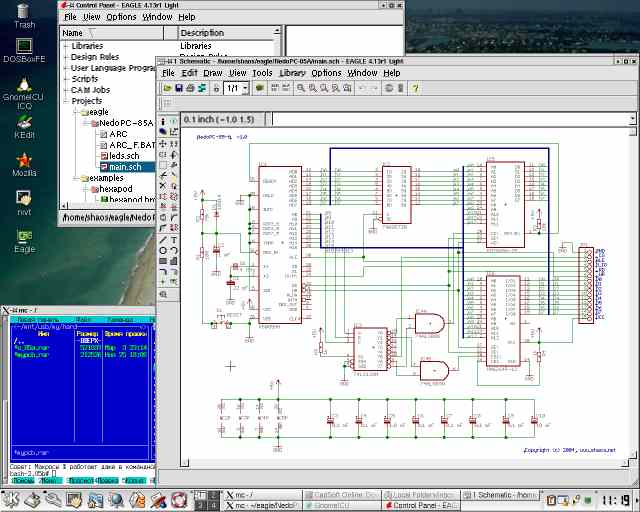Click the magnifier Zoom to fit icon
This screenshot has width=640, height=512.
click(x=301, y=88)
